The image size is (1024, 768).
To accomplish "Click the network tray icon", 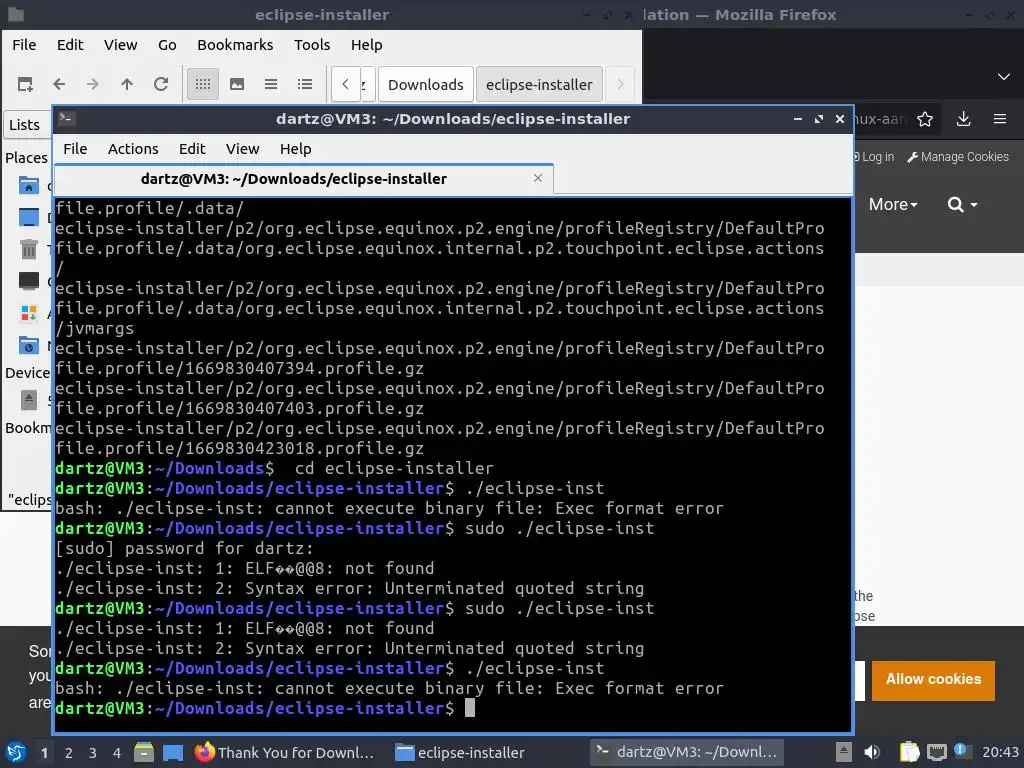I will pyautogui.click(x=936, y=752).
